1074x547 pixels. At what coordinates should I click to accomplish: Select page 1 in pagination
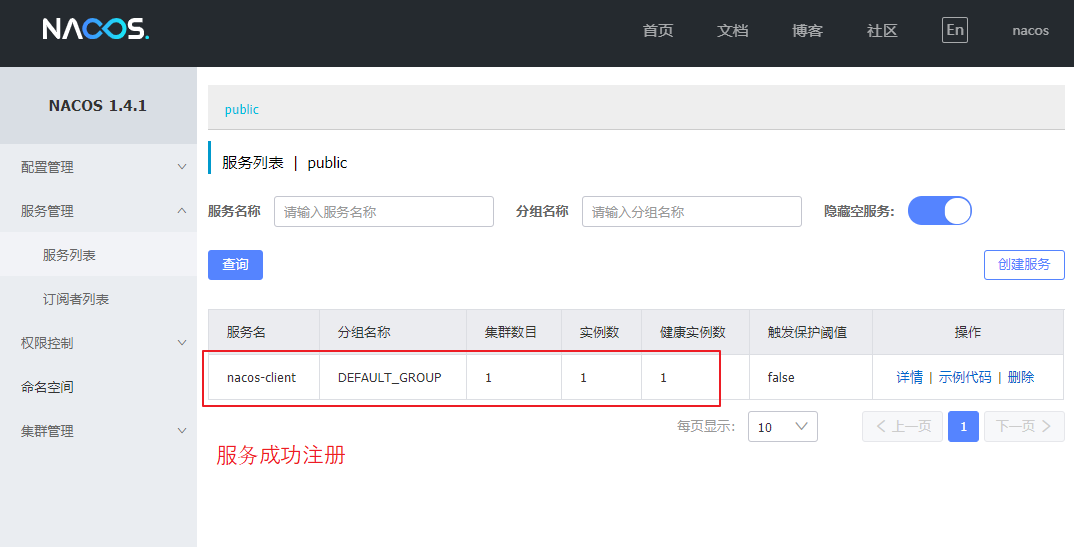click(963, 427)
